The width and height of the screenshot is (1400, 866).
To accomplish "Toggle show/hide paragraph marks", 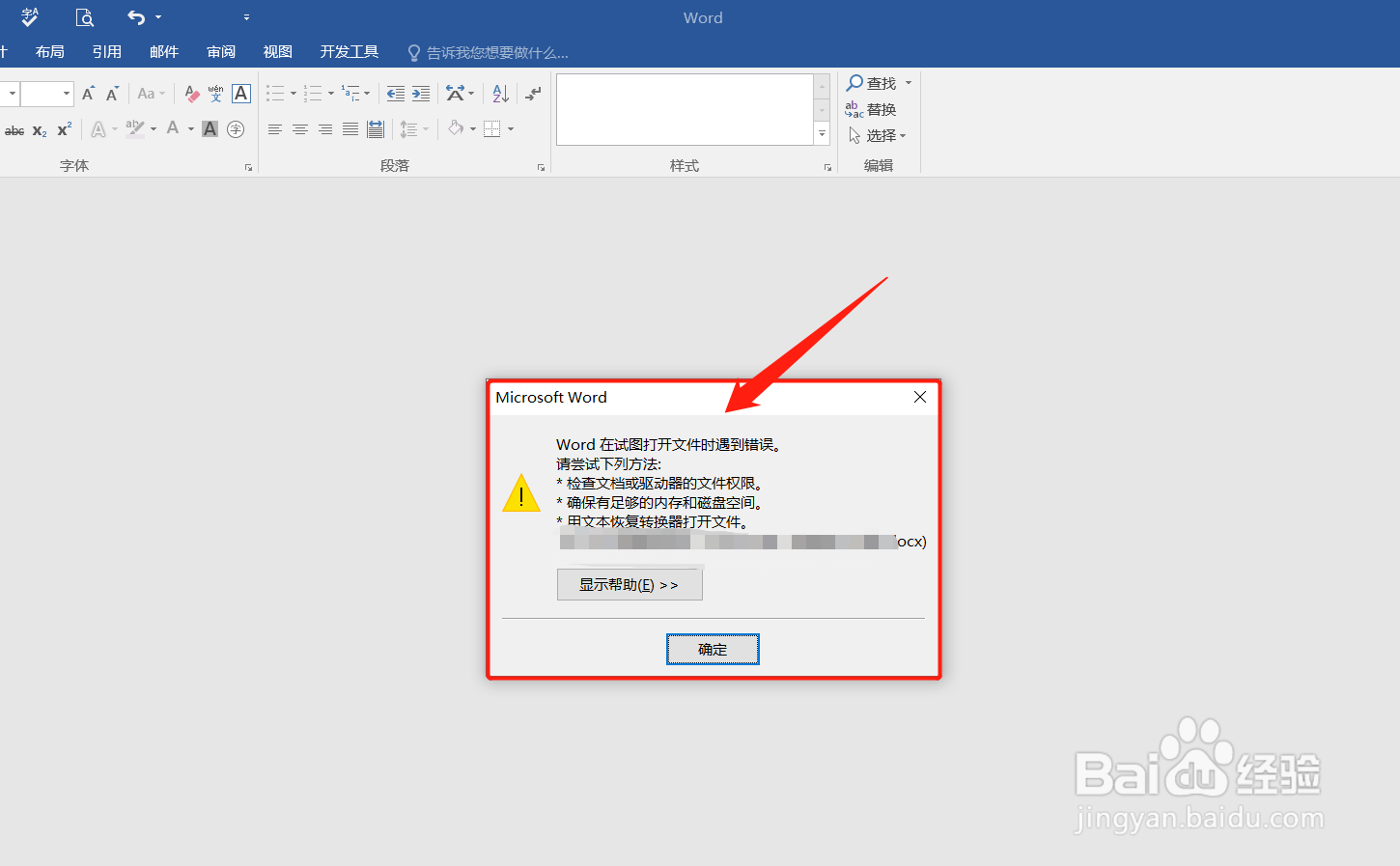I will coord(533,94).
